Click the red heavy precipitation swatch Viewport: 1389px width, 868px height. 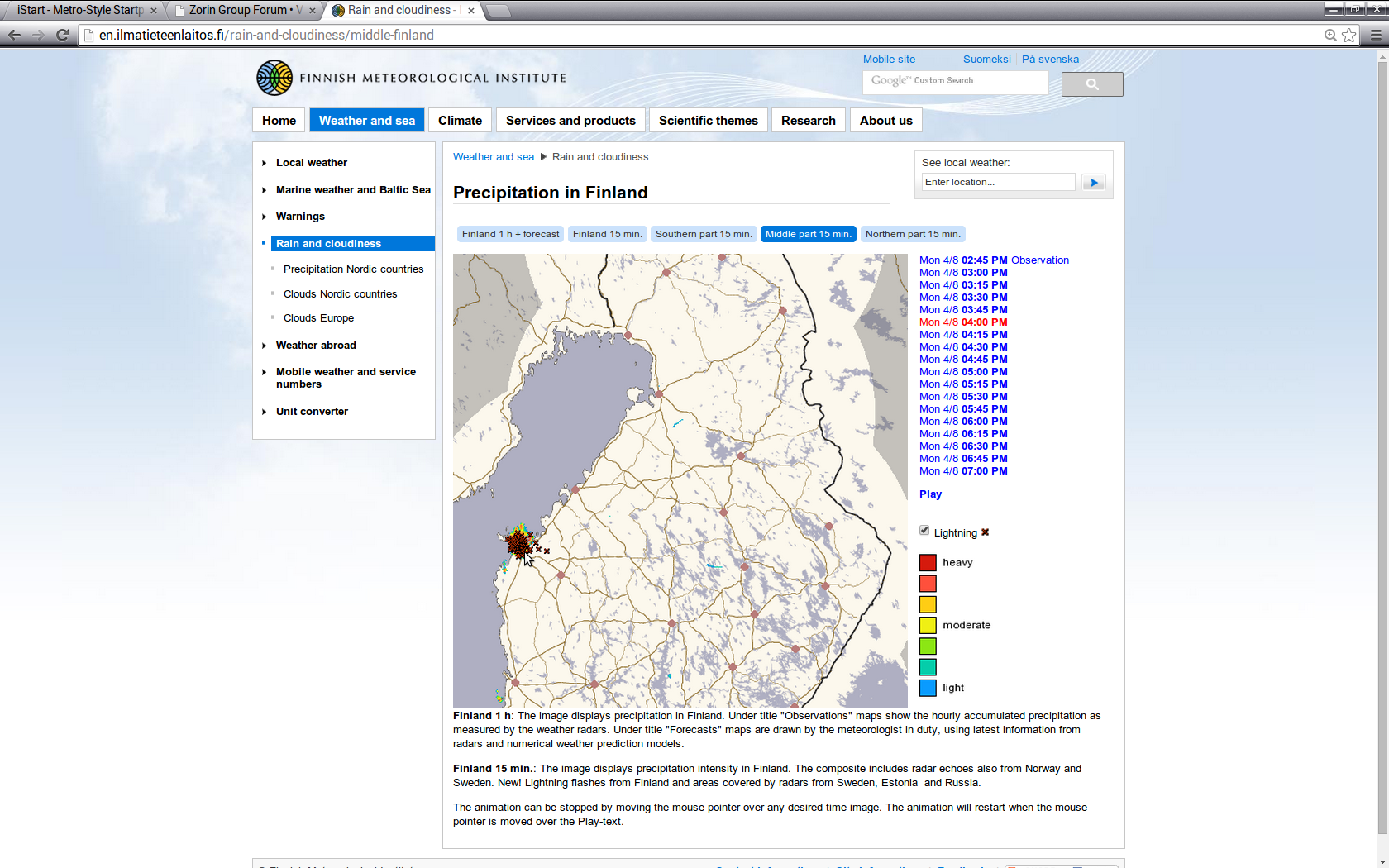coord(928,563)
